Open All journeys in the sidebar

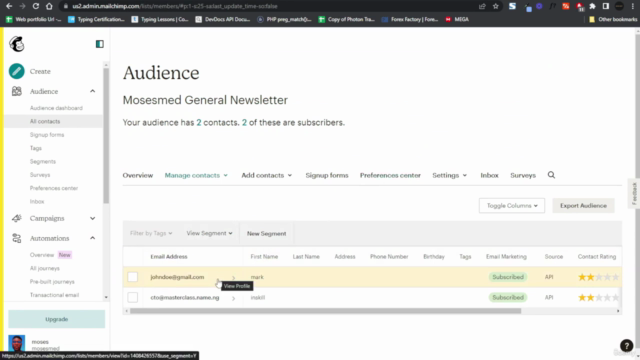pos(44,268)
